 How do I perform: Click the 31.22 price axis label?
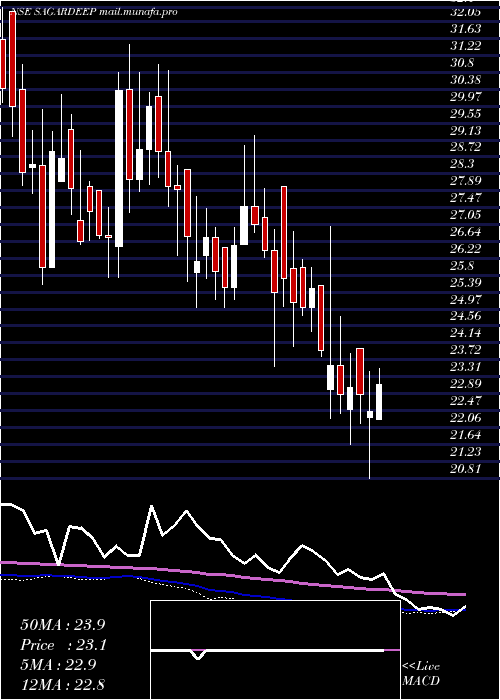[466, 46]
